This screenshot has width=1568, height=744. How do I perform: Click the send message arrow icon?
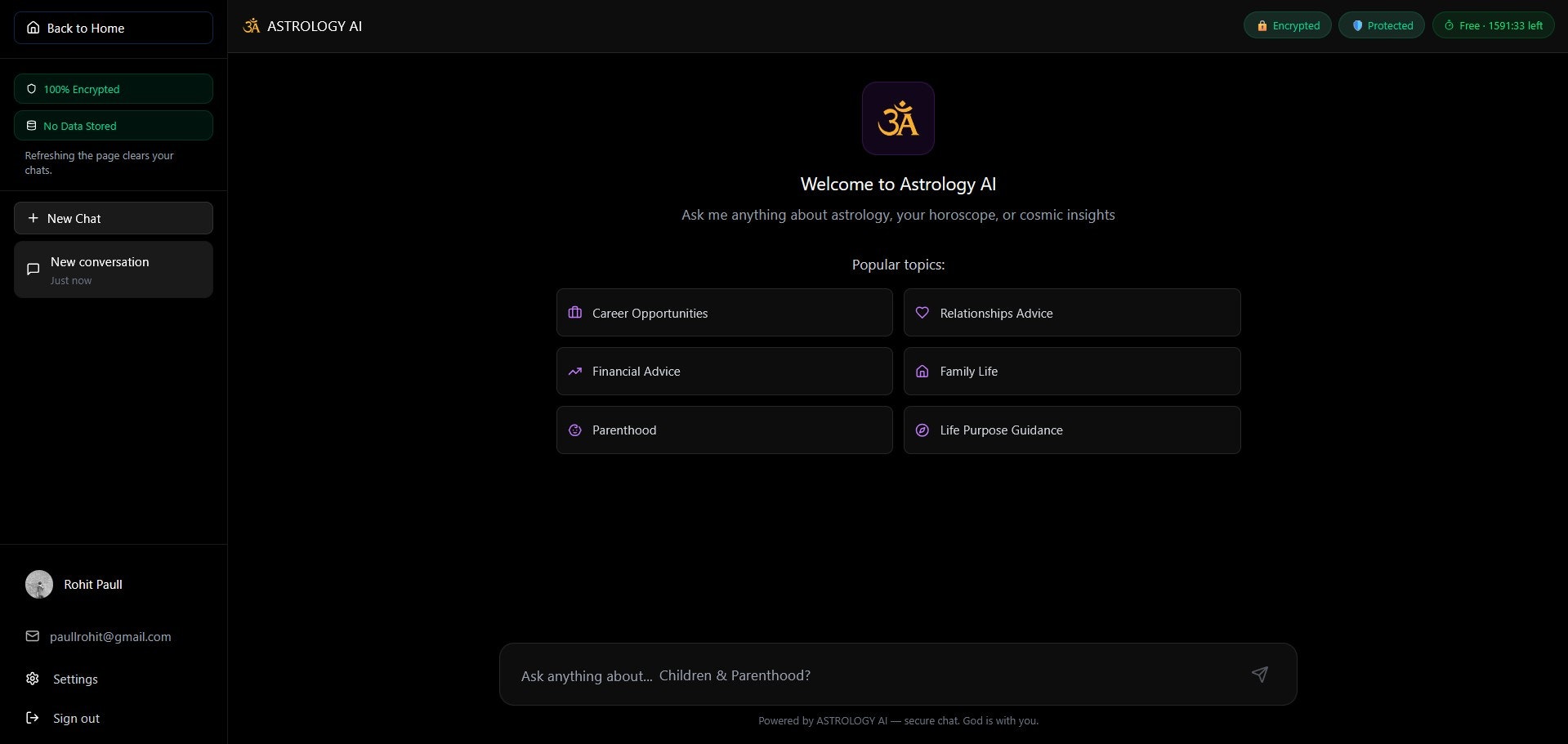(x=1260, y=675)
